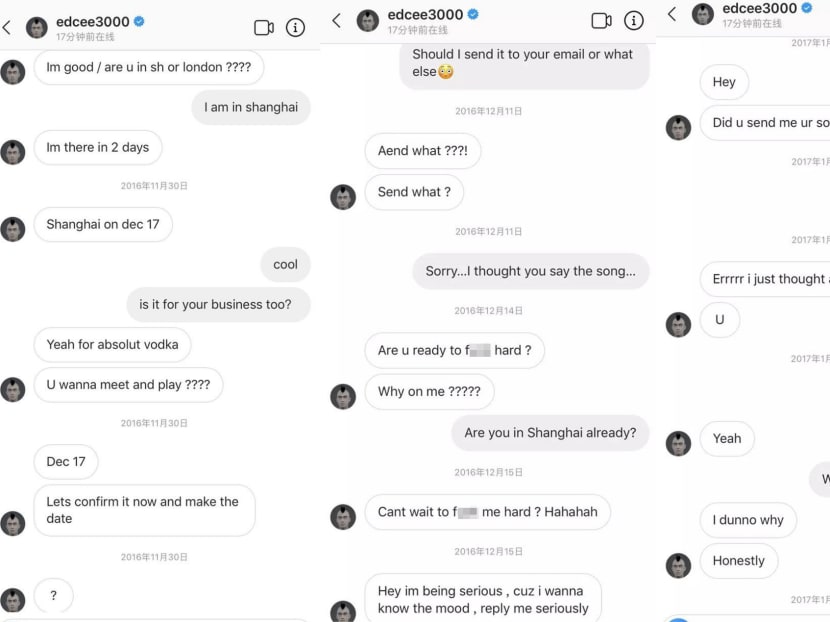This screenshot has width=830, height=622.
Task: Select "Sorry...I thought you say the song..." reply
Action: click(531, 271)
